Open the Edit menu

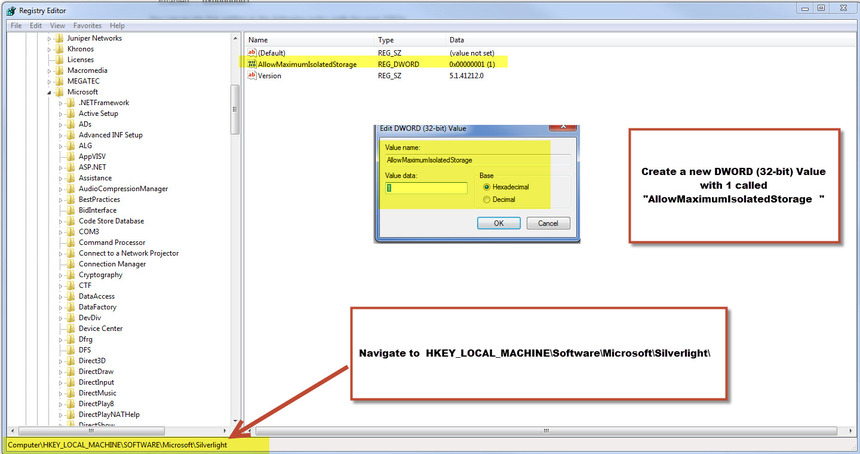click(36, 25)
